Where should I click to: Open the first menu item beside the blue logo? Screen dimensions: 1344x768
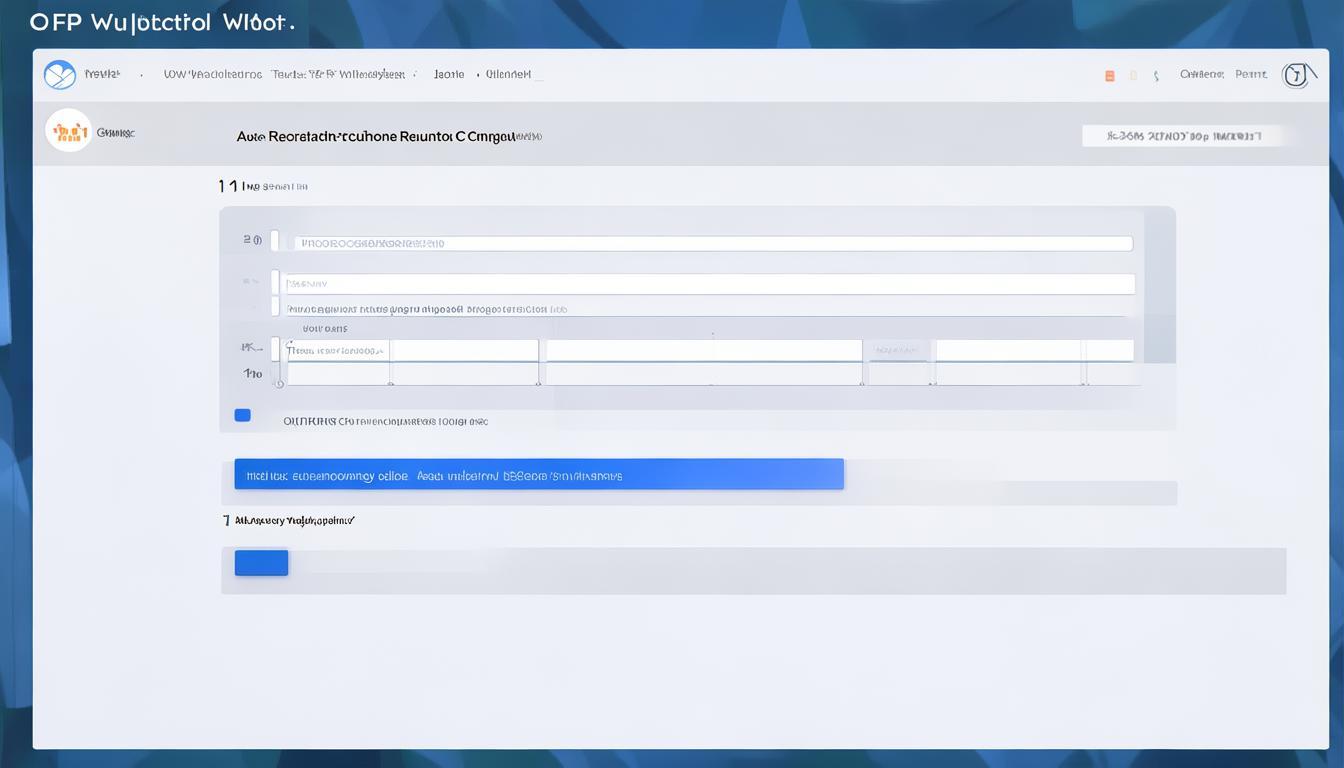click(x=102, y=75)
